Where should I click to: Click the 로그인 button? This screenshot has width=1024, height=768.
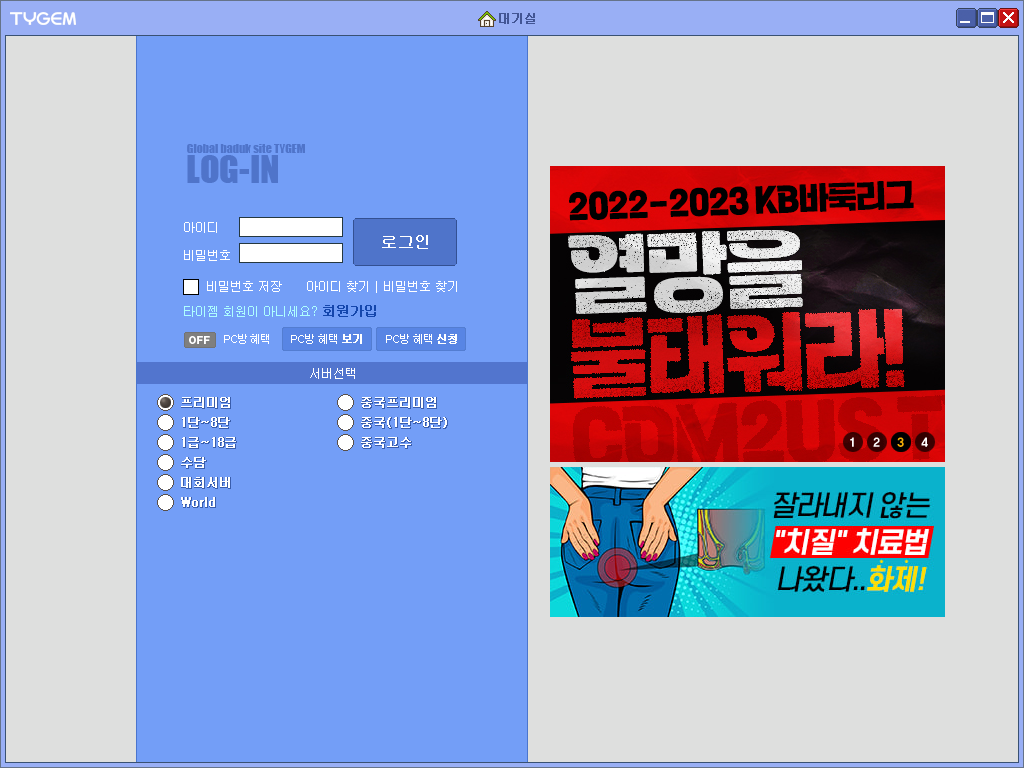(405, 242)
